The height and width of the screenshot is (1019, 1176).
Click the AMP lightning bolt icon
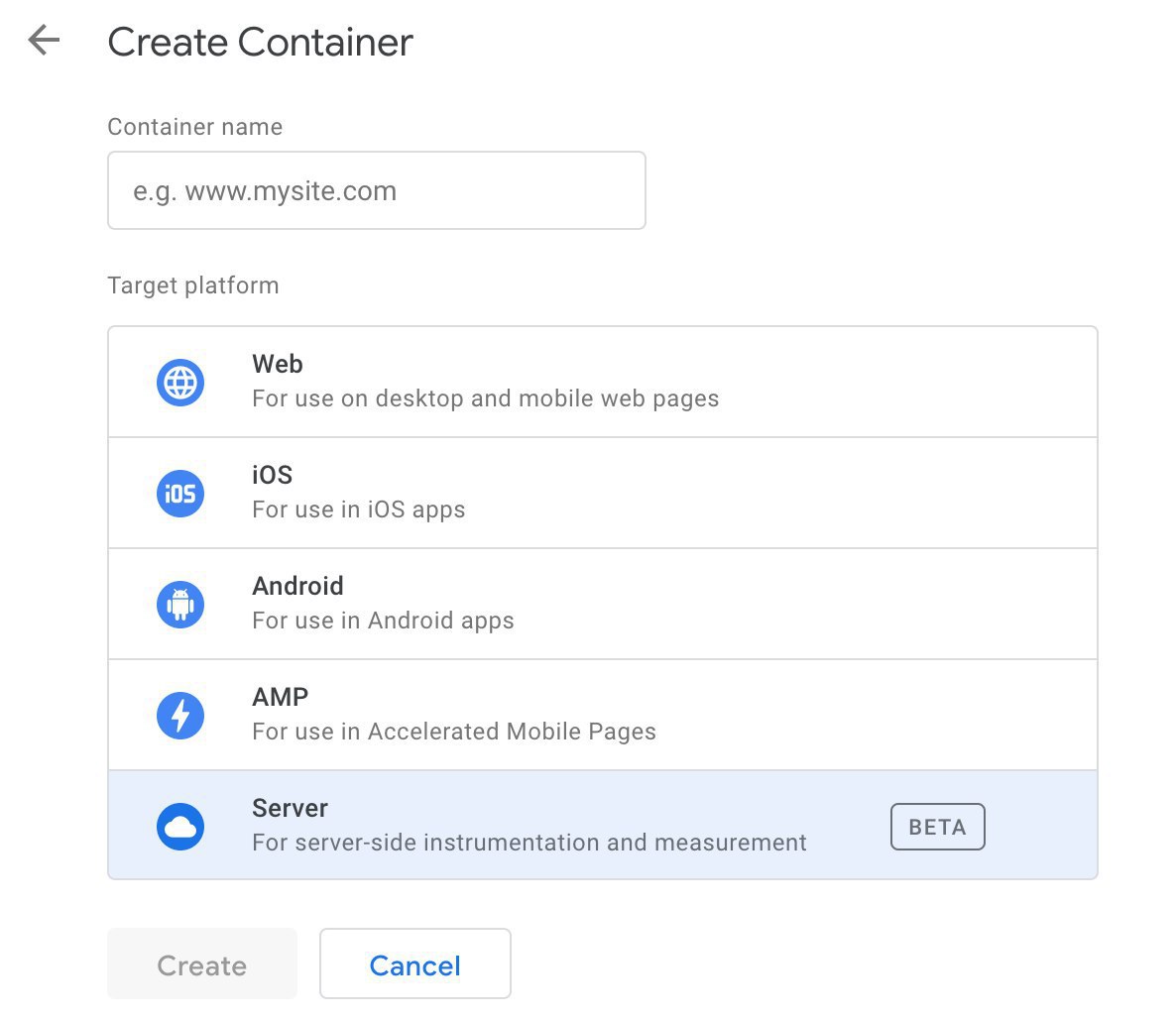coord(180,716)
